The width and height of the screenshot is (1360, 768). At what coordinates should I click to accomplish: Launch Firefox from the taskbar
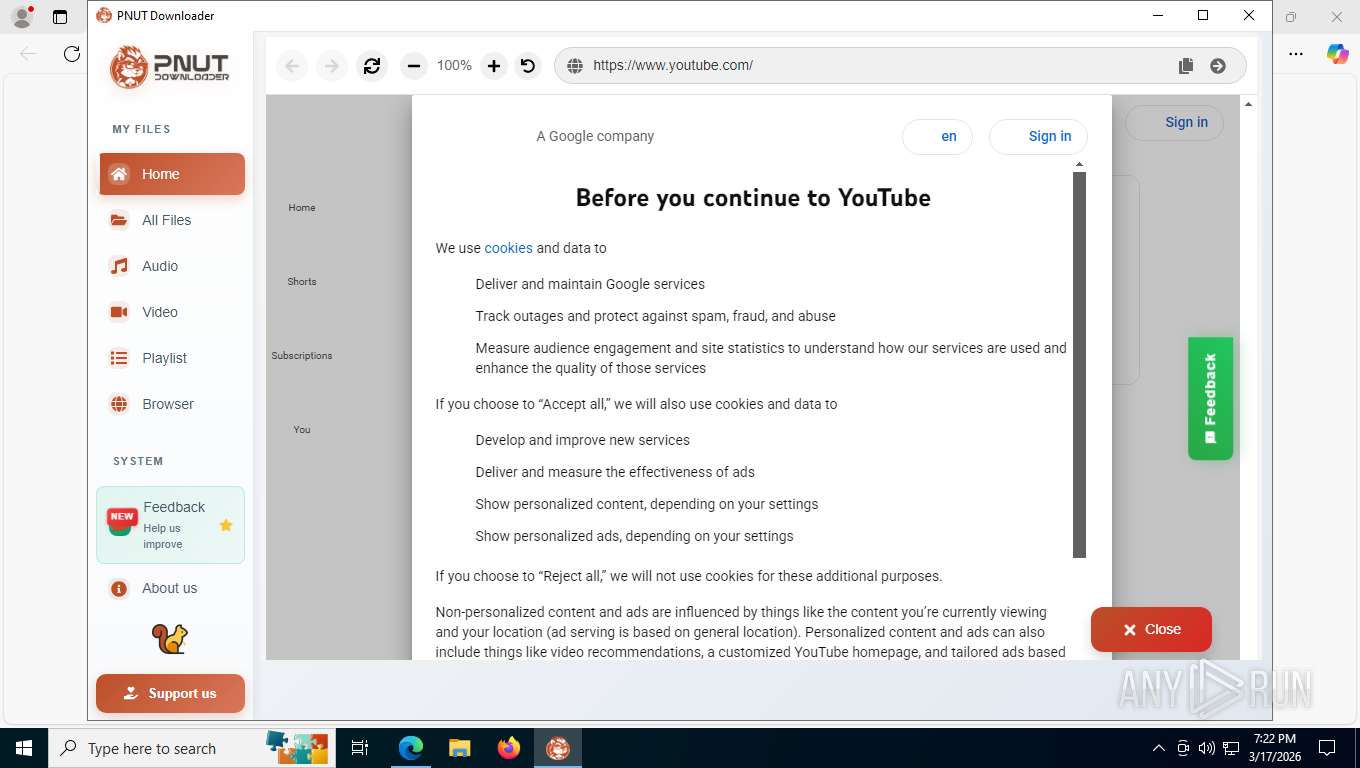tap(509, 748)
